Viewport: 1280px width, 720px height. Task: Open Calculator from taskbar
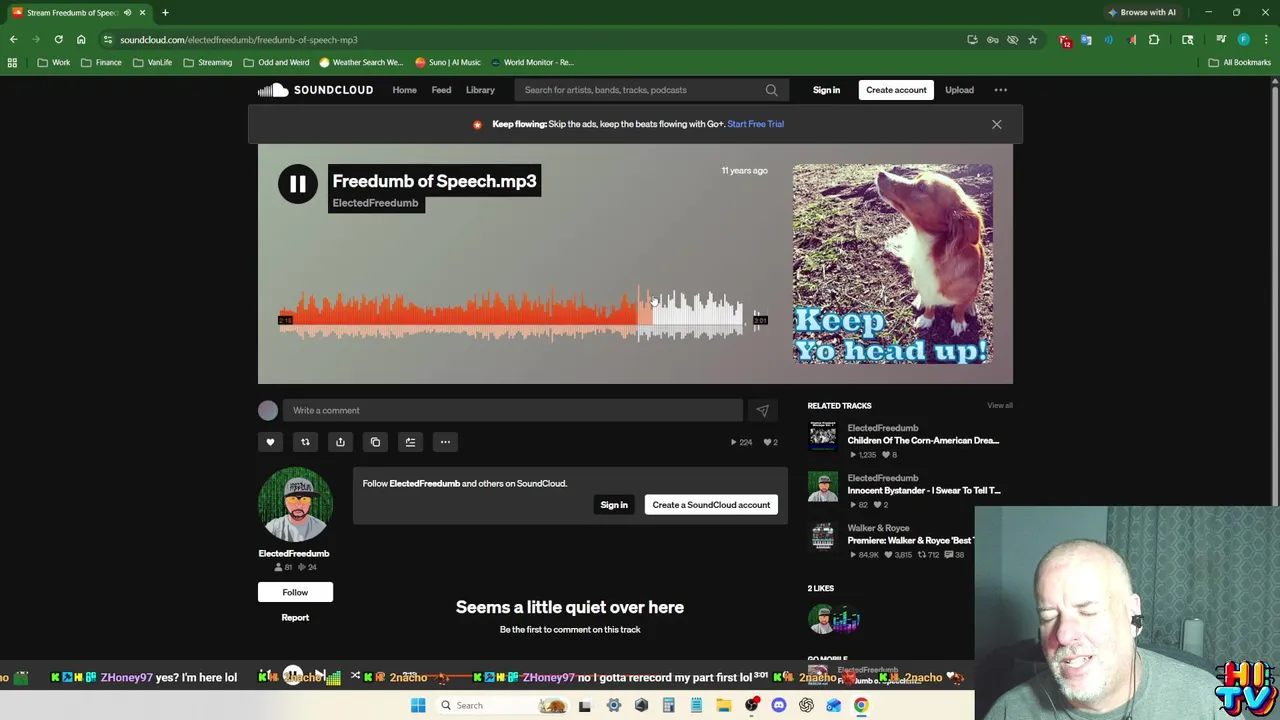[668, 705]
